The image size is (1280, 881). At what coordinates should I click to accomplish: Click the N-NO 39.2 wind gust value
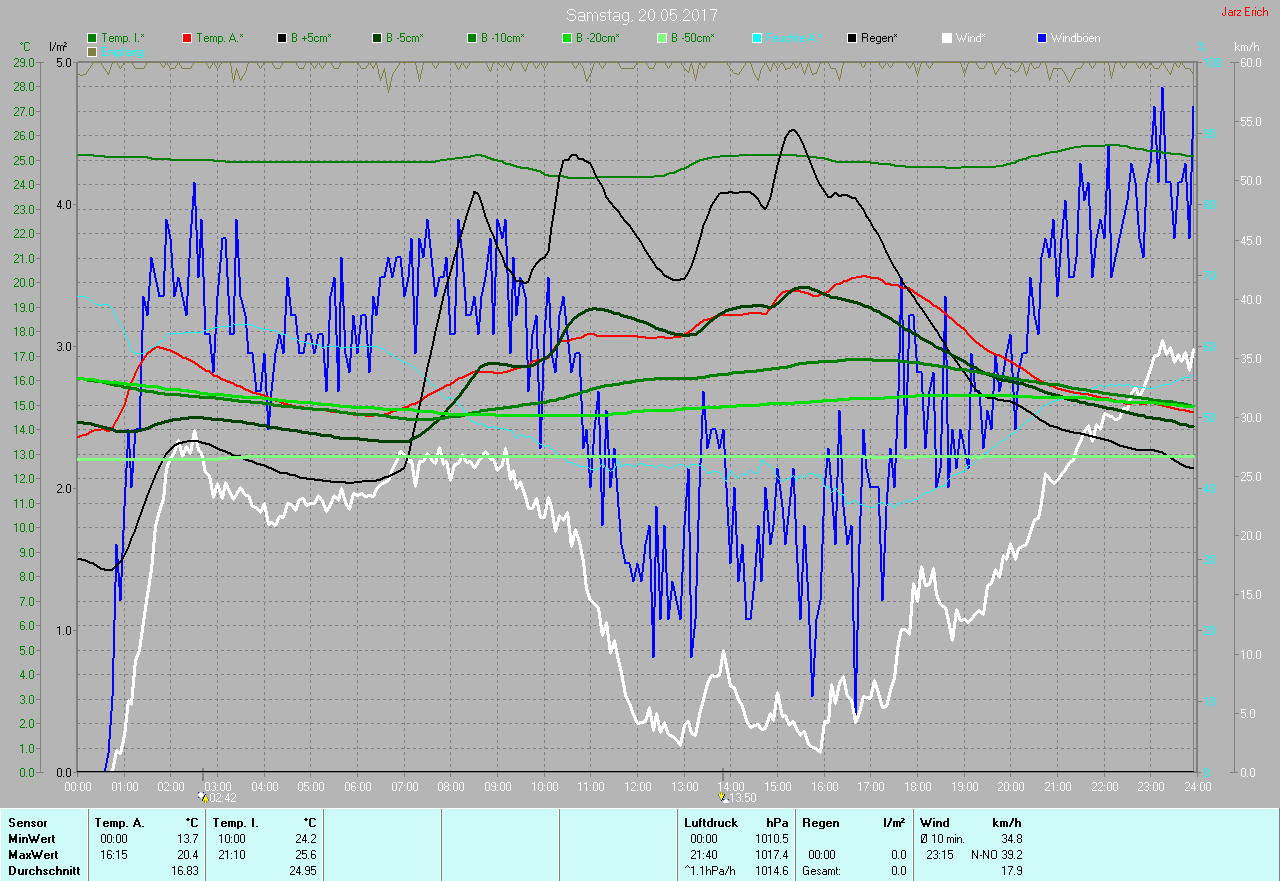[996, 855]
